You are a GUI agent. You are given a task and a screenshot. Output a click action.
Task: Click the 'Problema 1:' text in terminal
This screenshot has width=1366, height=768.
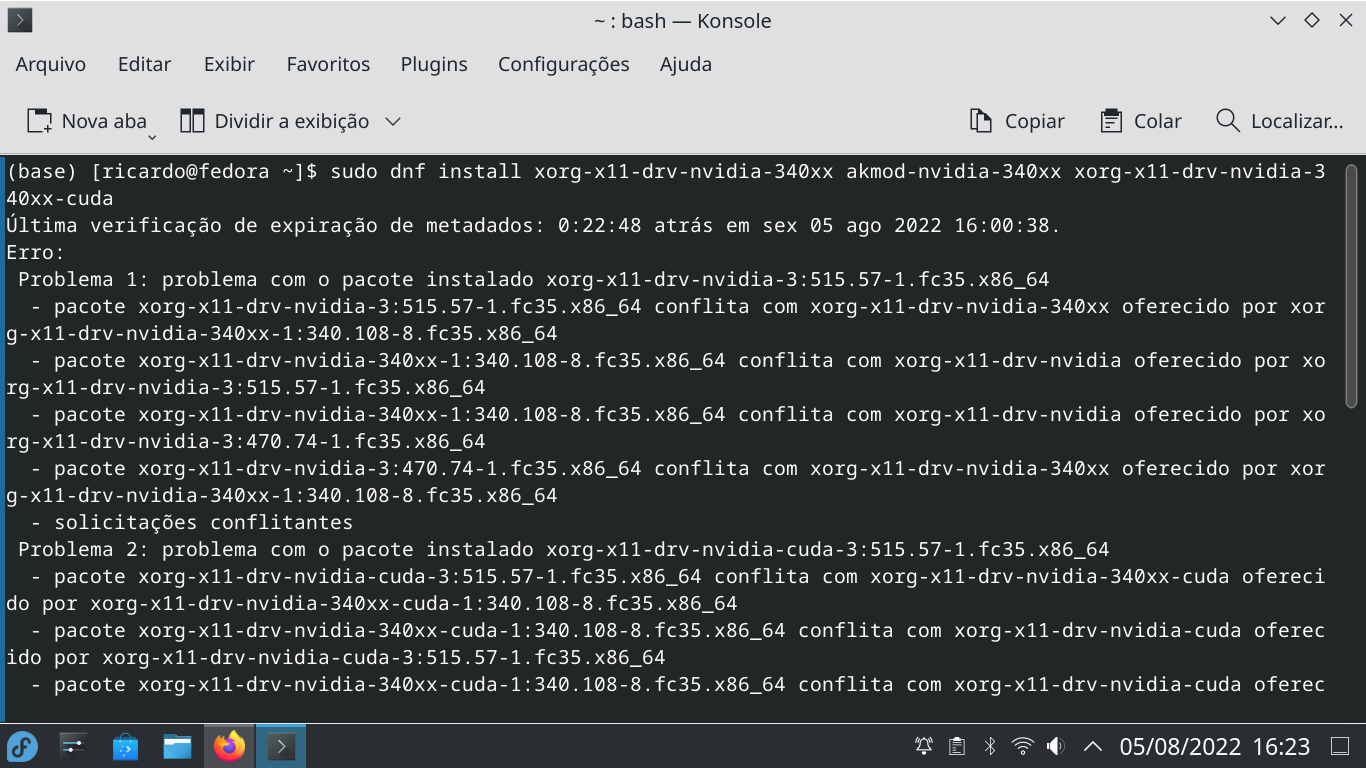coord(84,279)
